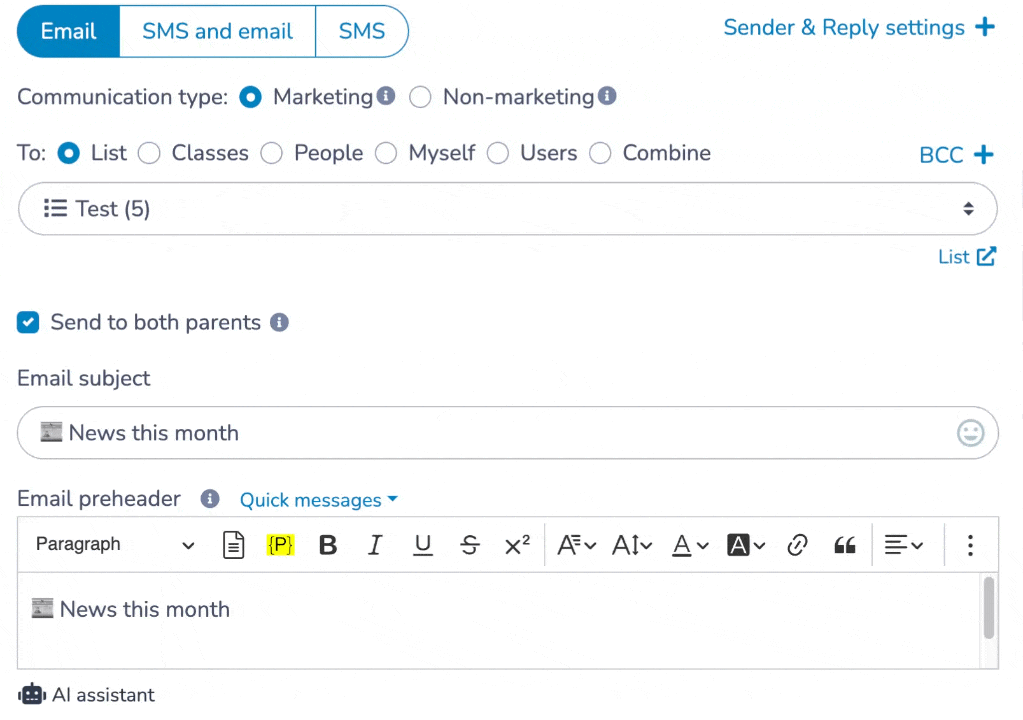
Task: Switch to the SMS tab
Action: point(361,31)
